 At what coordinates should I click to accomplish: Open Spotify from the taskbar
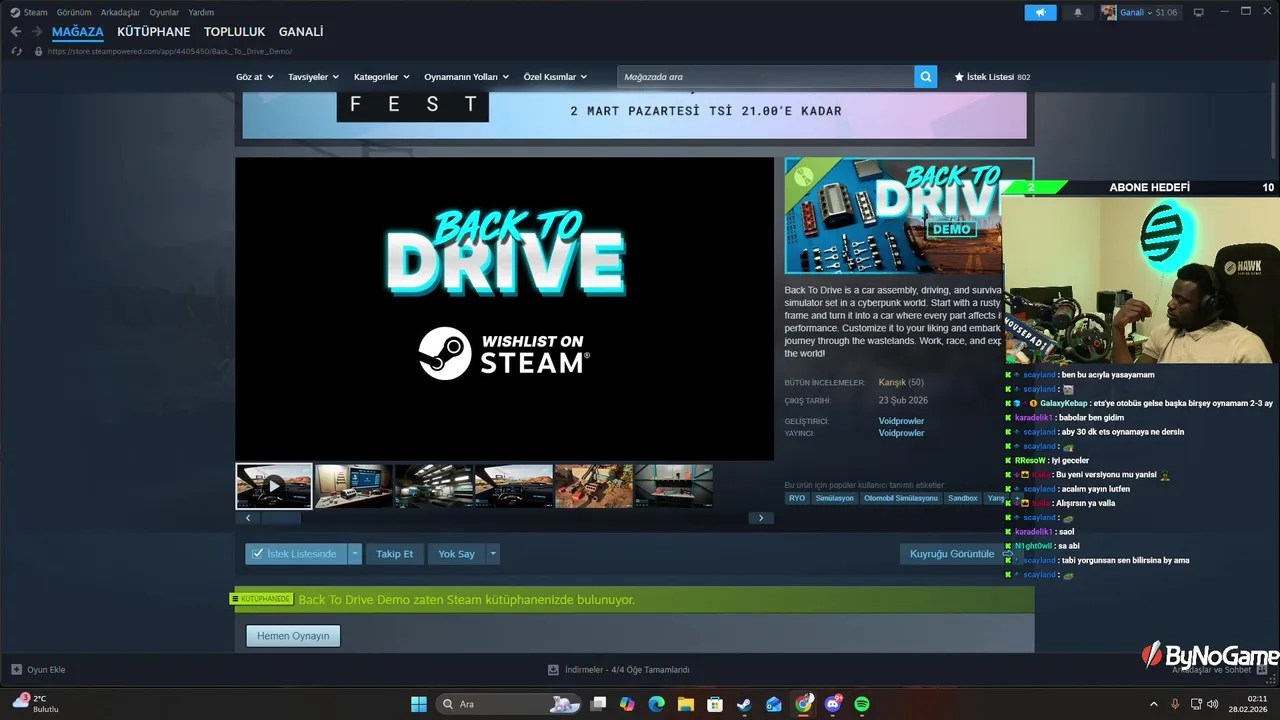tap(862, 704)
